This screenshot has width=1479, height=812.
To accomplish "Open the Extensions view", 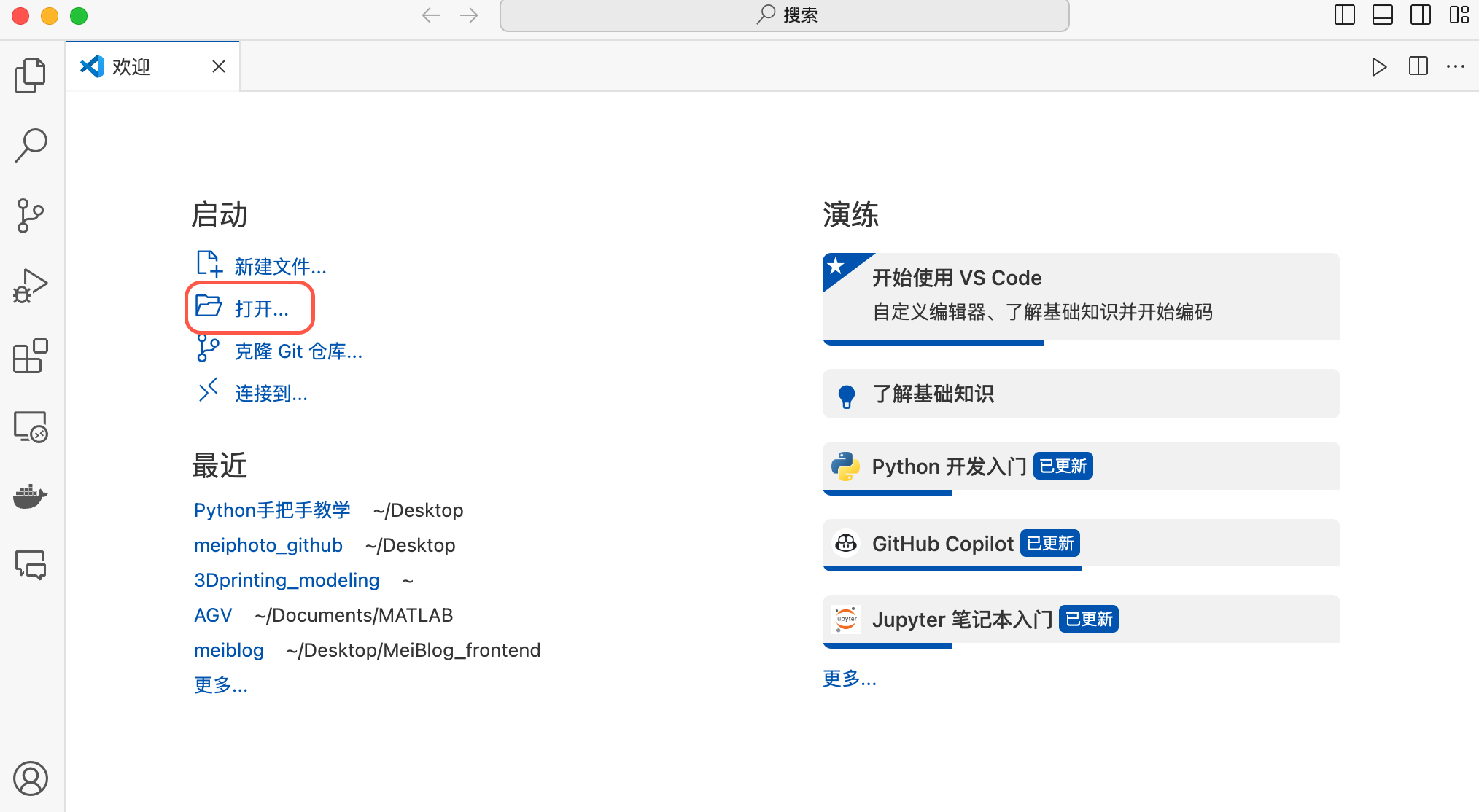I will 31,356.
